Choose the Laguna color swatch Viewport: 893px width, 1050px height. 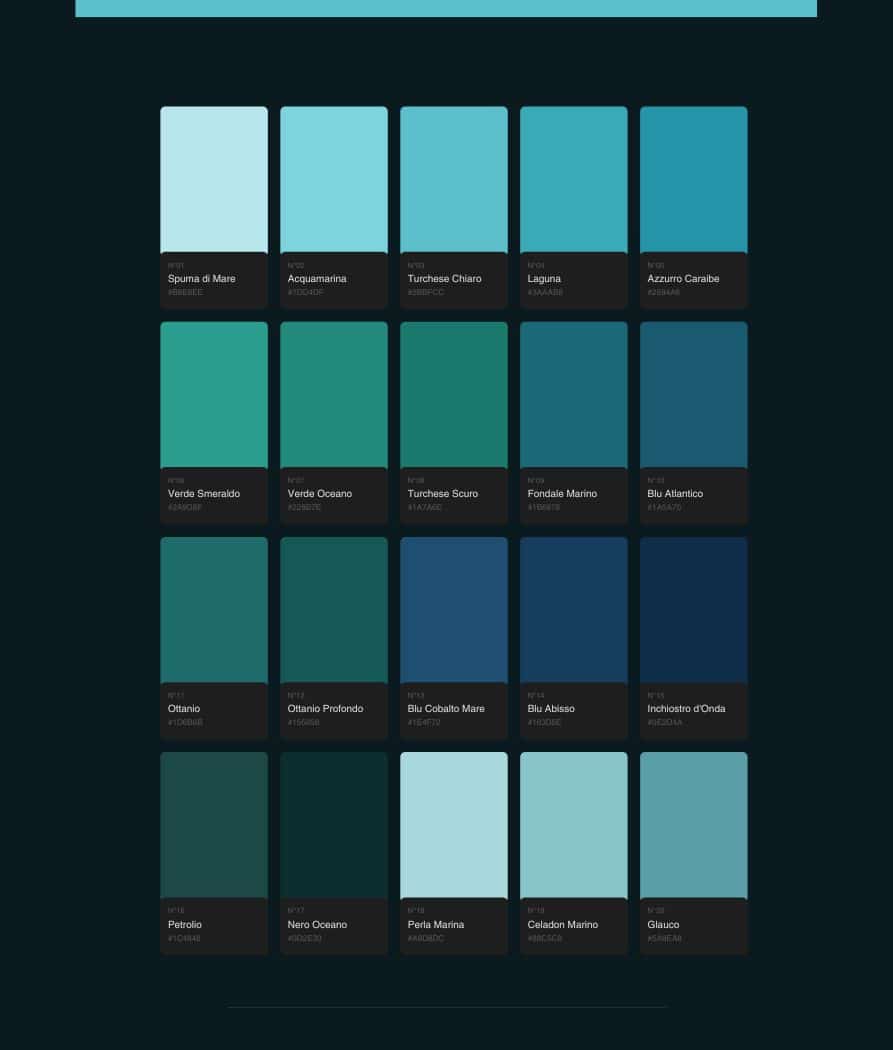coord(574,180)
